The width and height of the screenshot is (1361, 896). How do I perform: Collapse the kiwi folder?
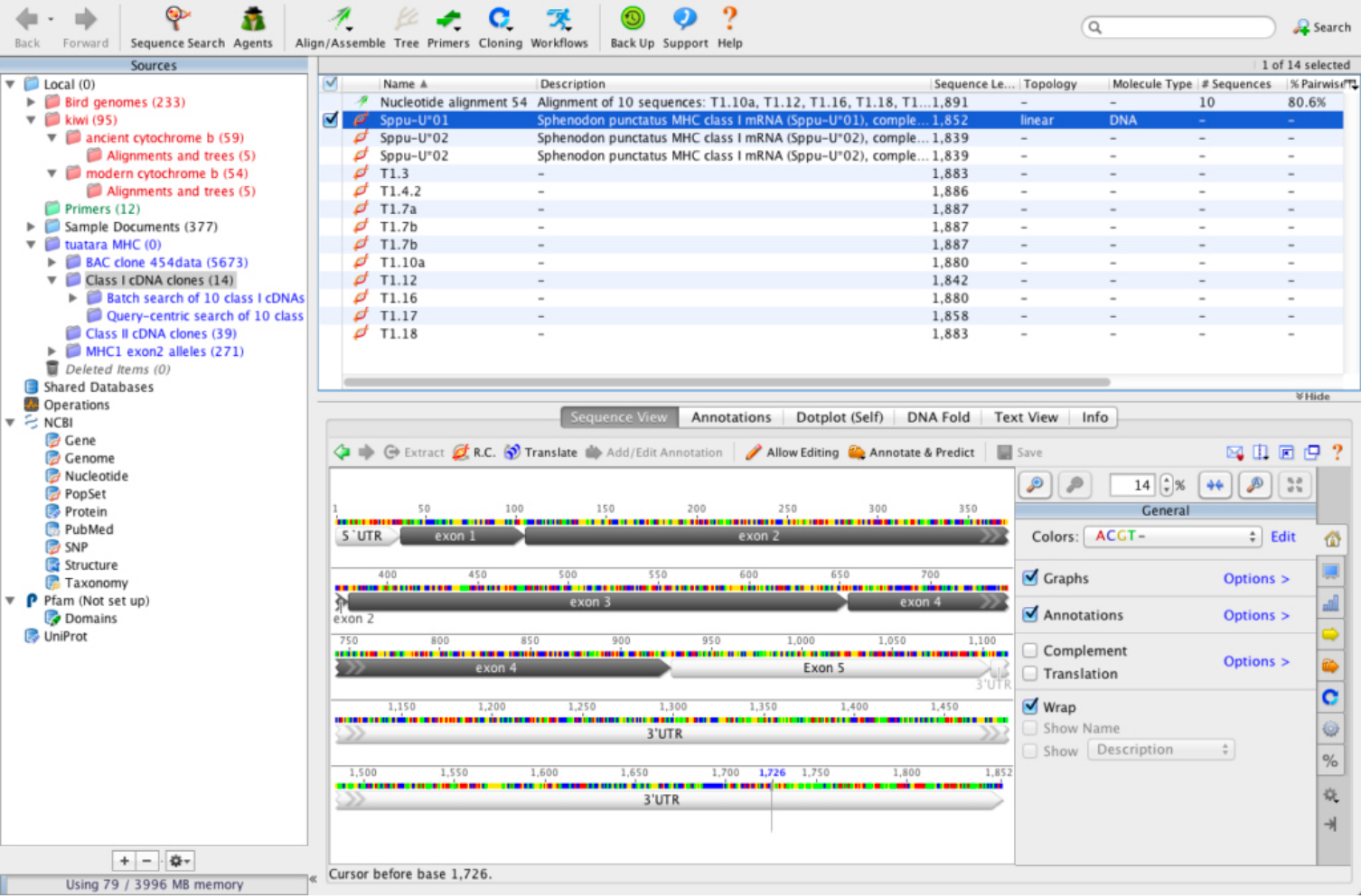tap(31, 119)
